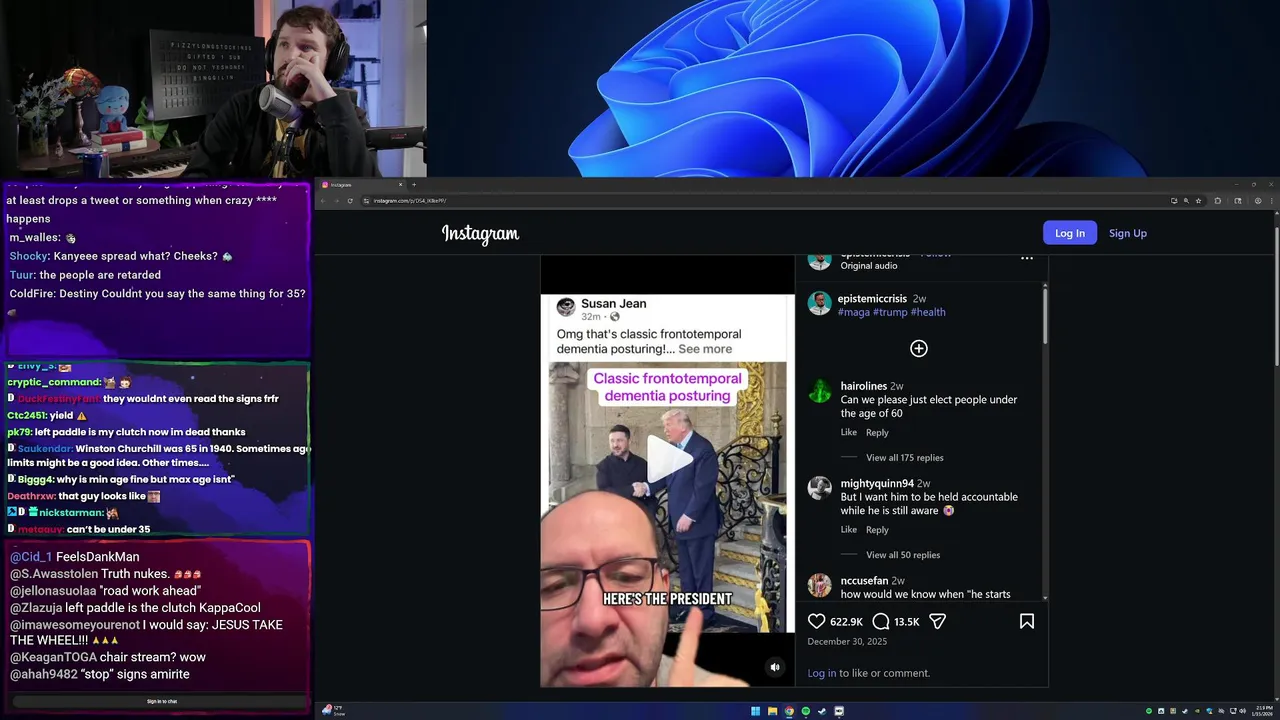Image resolution: width=1280 pixels, height=720 pixels.
Task: Like the post with the heart icon
Action: (x=817, y=621)
